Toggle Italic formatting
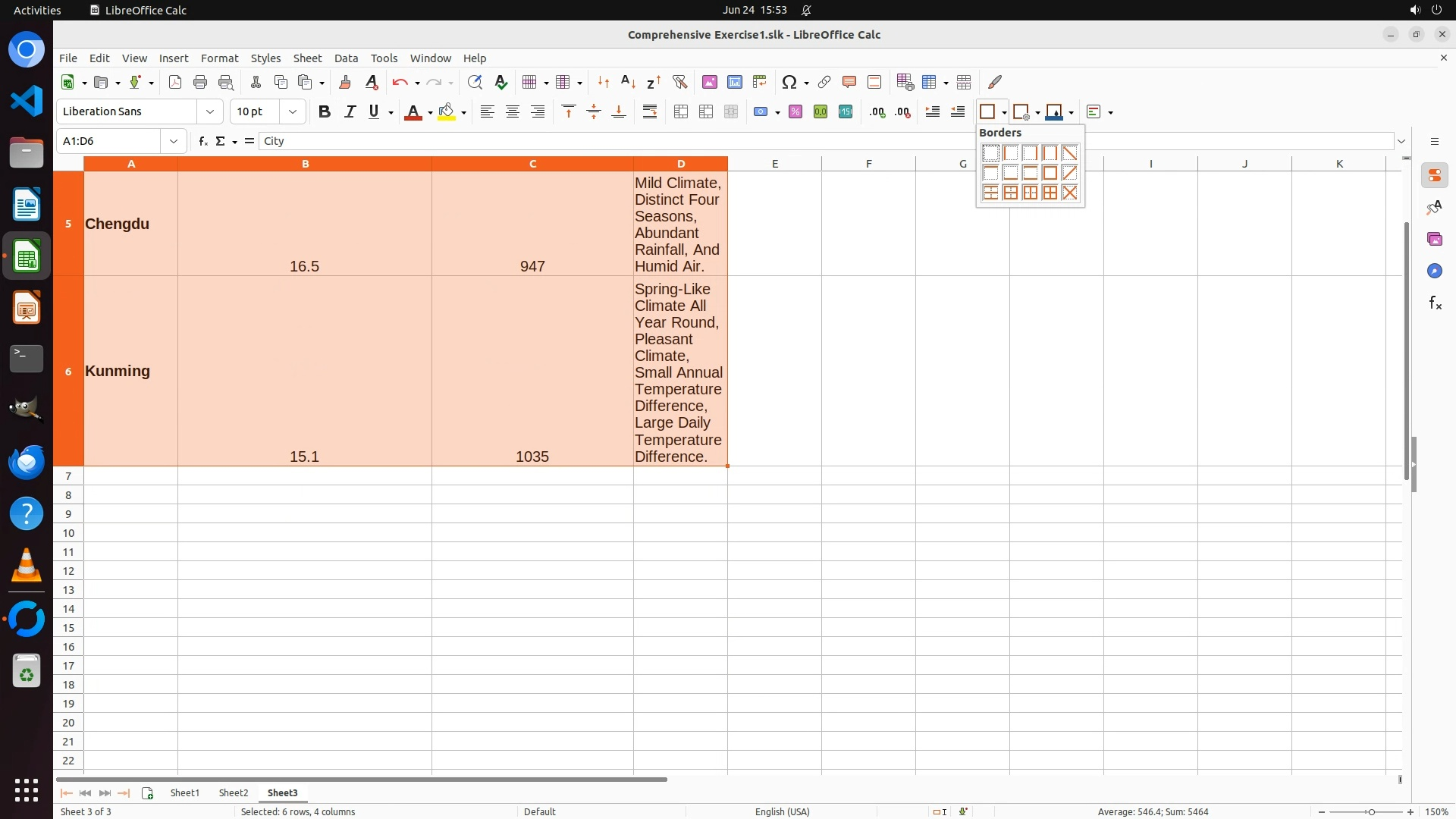Screen dimensions: 1456x819 350,111
